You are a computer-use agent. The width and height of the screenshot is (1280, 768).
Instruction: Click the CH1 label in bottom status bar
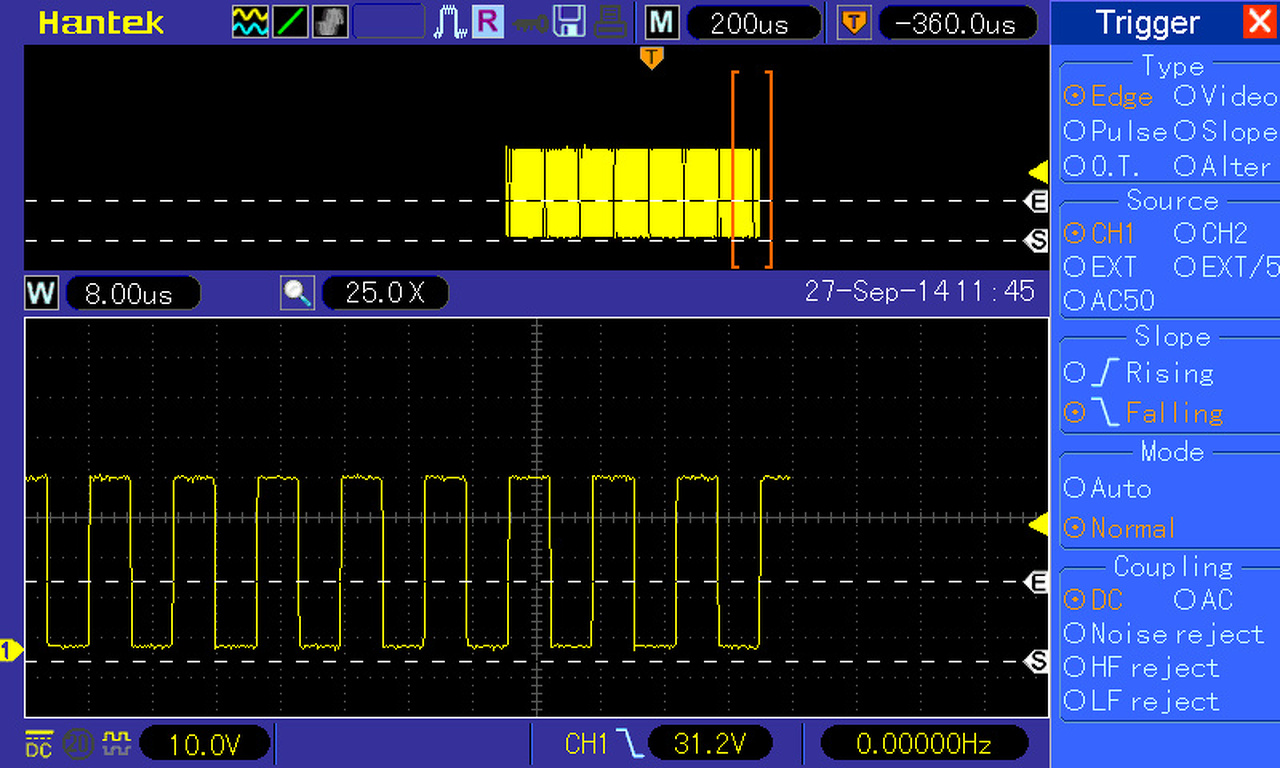[586, 743]
